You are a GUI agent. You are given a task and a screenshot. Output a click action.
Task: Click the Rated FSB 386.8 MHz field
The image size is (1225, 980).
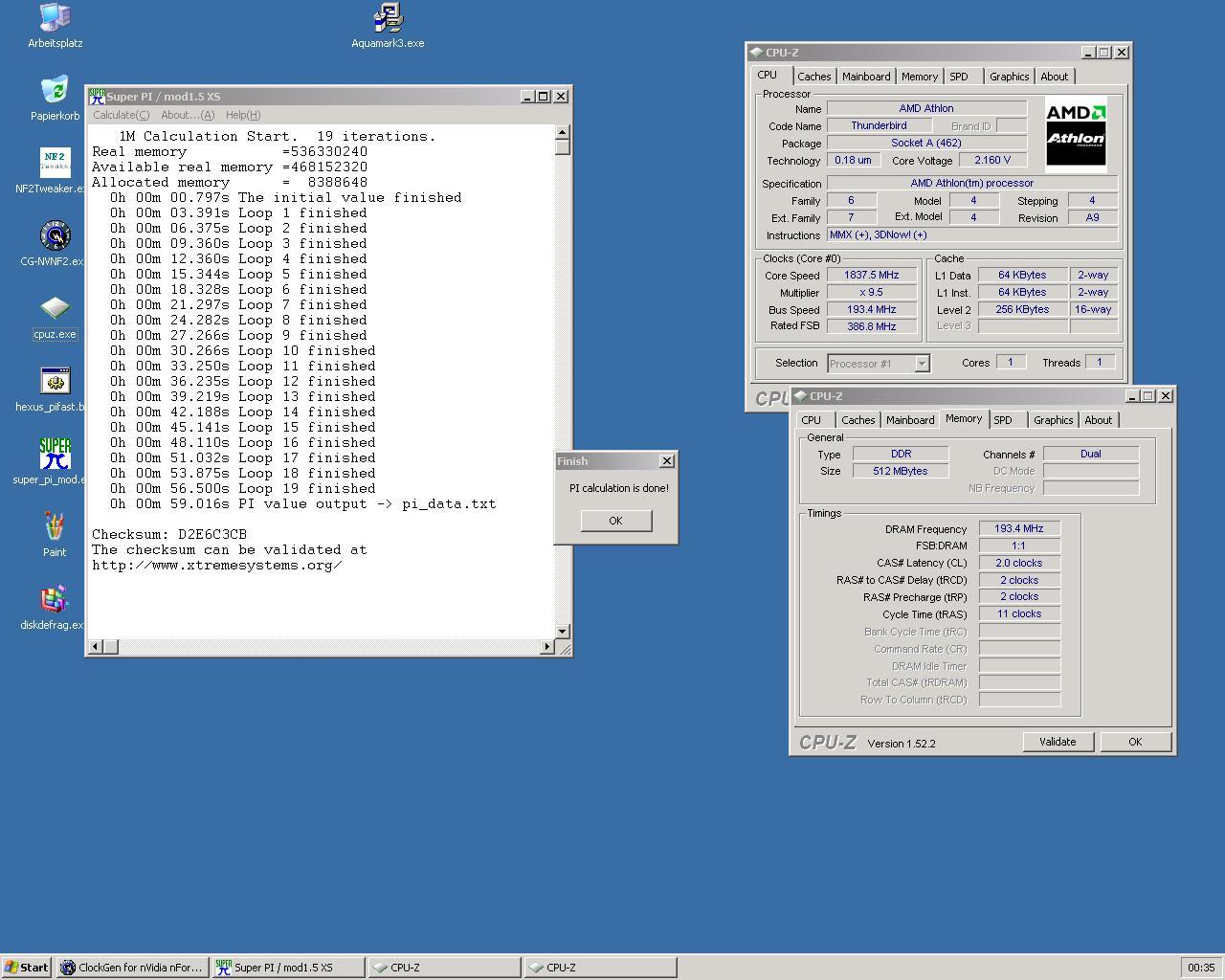click(x=870, y=327)
